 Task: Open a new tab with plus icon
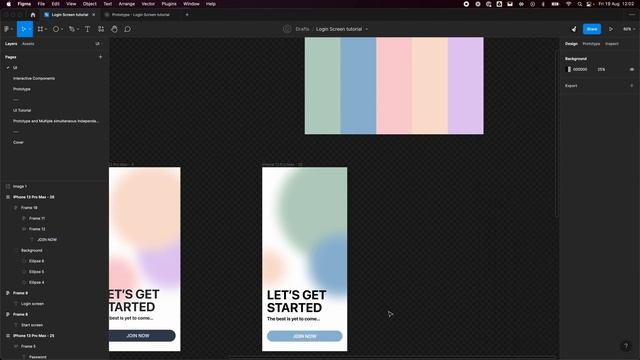(187, 15)
